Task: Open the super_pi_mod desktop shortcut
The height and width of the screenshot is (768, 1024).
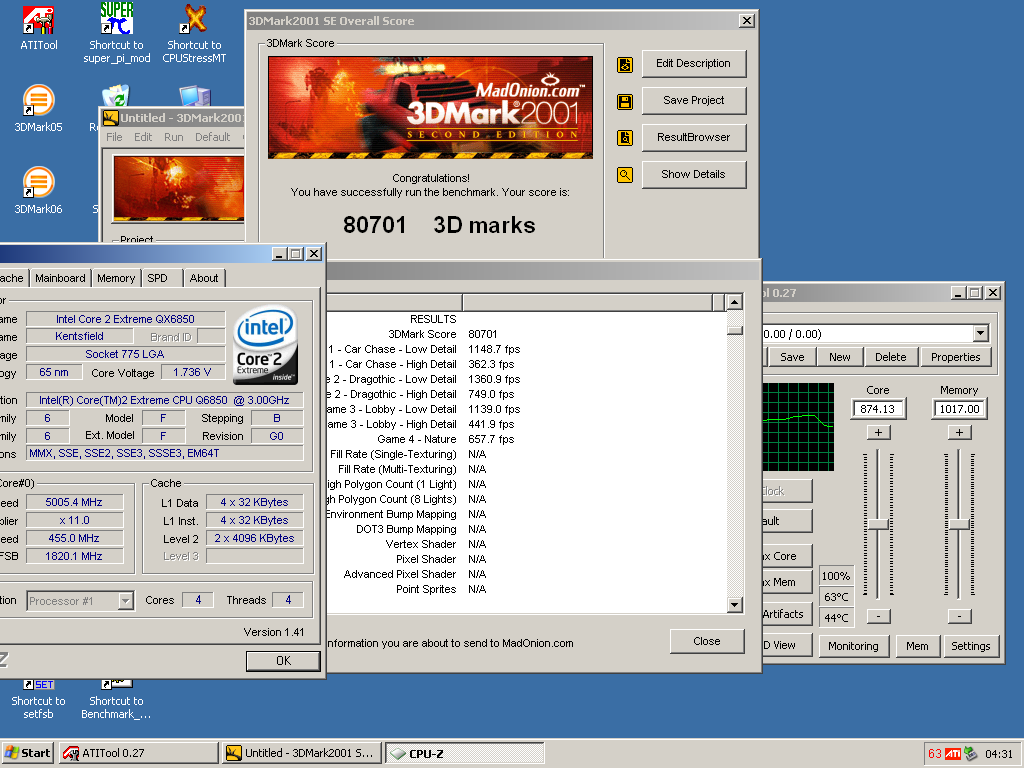Action: click(x=116, y=33)
